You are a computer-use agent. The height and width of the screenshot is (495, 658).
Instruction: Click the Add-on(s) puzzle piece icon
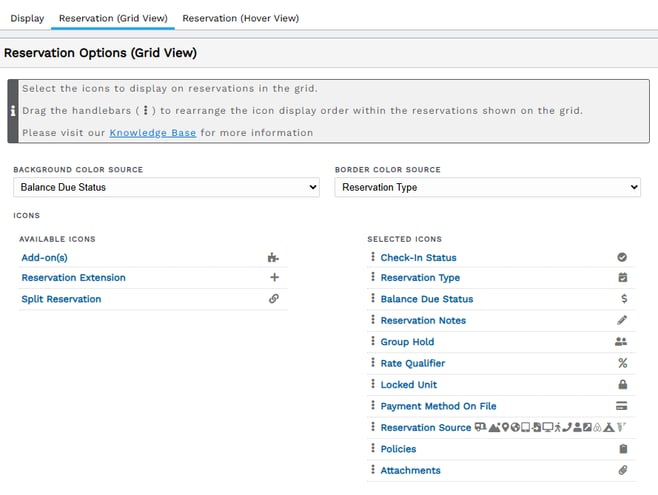pyautogui.click(x=273, y=258)
